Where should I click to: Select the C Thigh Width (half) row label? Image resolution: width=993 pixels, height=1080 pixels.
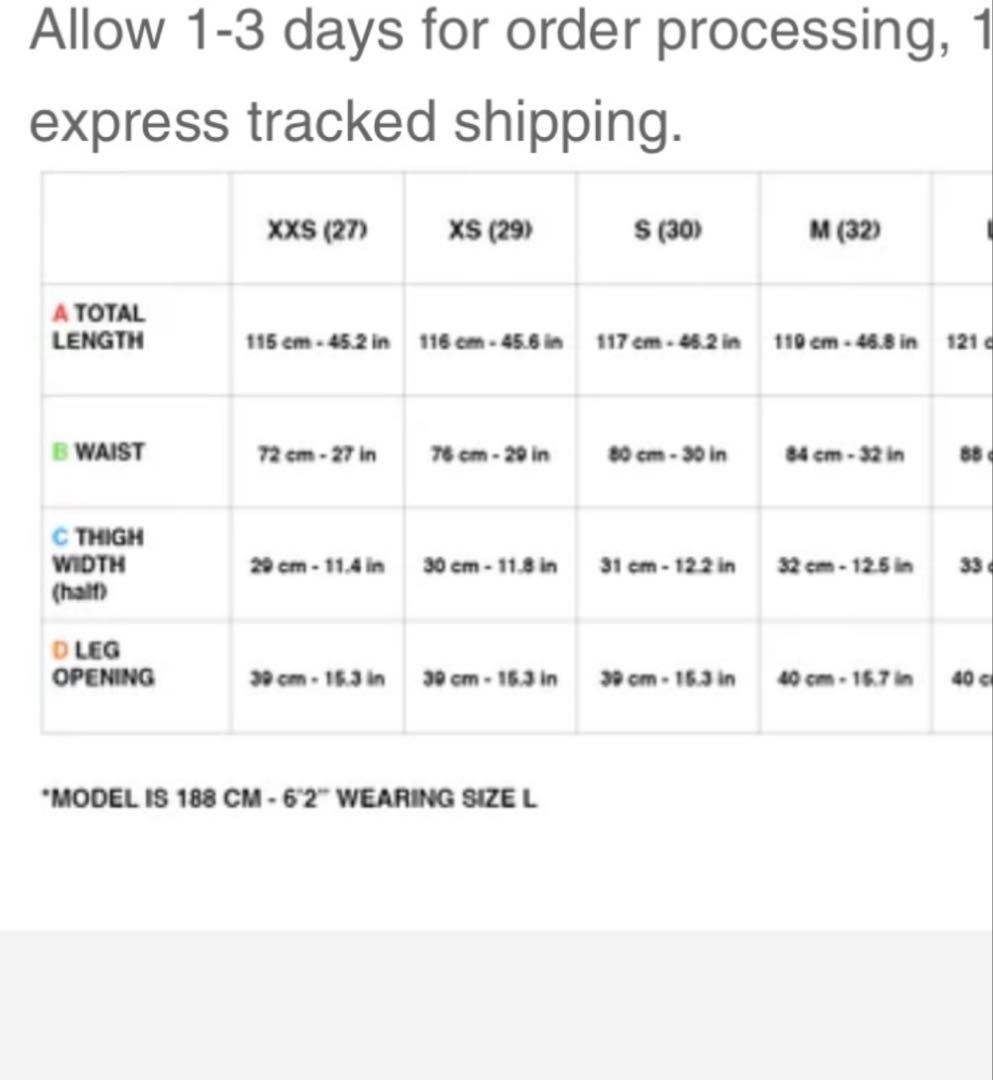point(98,564)
